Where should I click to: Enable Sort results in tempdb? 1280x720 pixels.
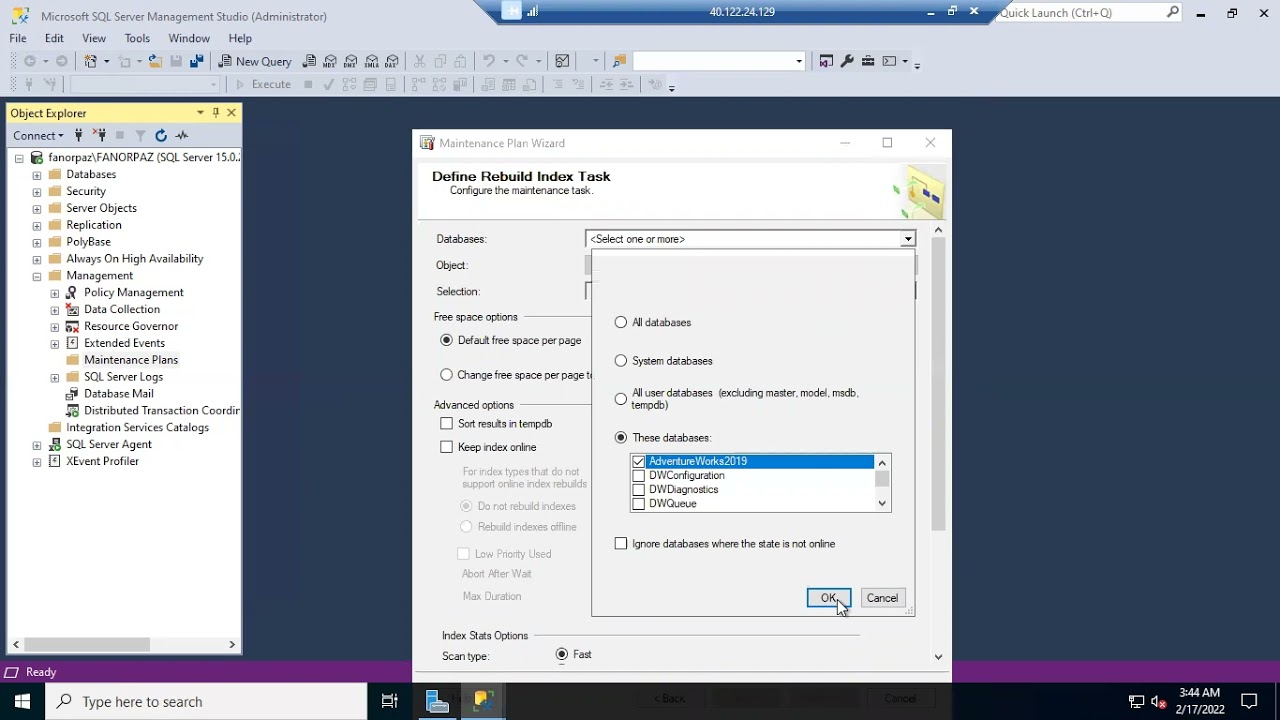pos(447,423)
